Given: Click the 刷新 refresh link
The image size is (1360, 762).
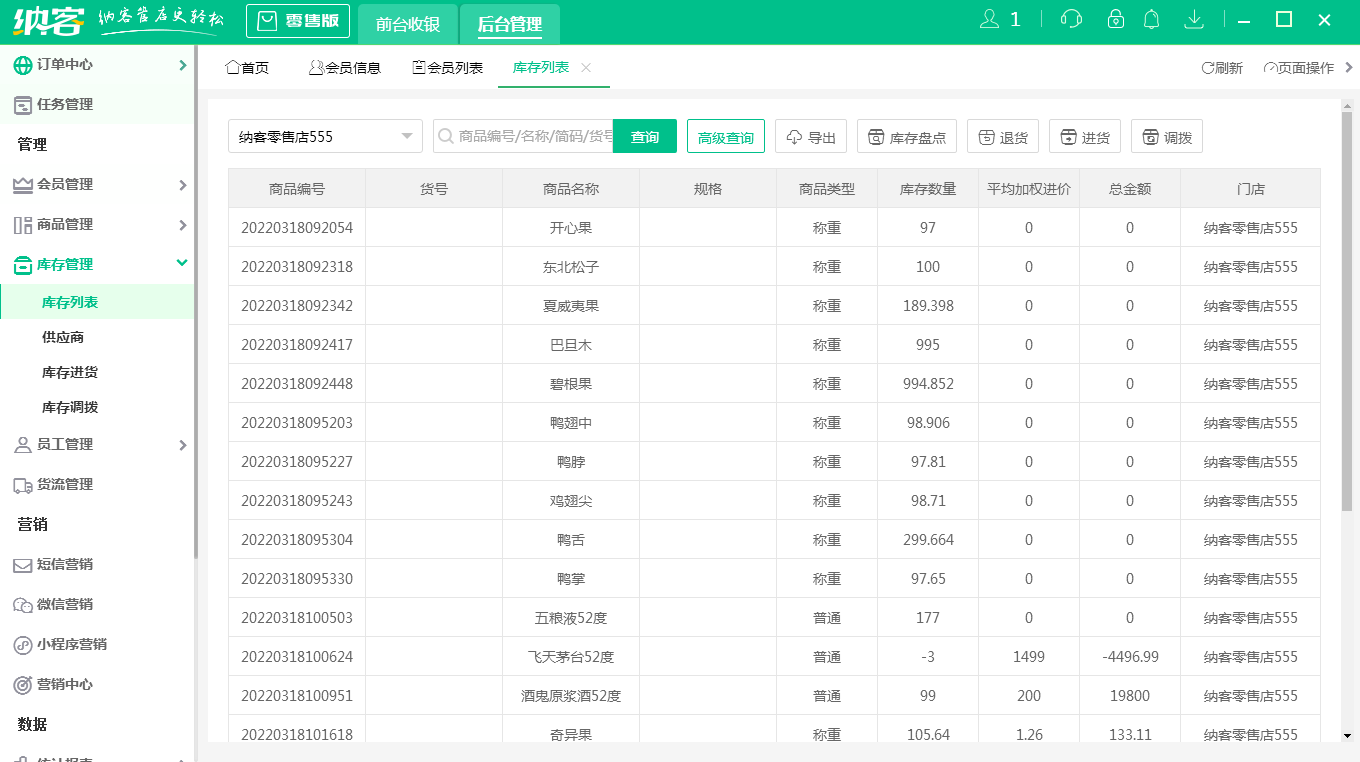Looking at the screenshot, I should click(1222, 68).
